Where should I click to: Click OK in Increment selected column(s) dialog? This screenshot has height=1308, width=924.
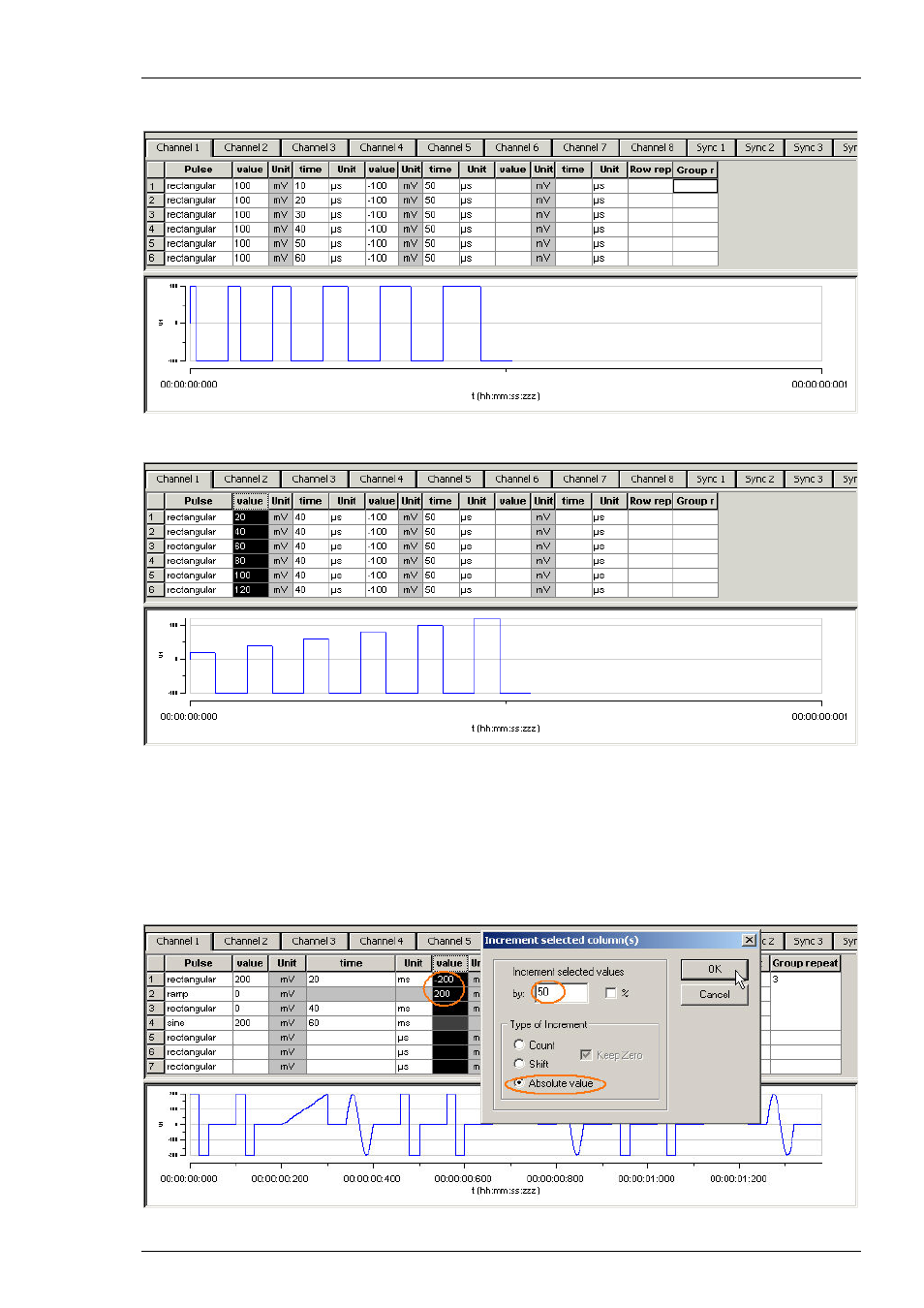(714, 969)
